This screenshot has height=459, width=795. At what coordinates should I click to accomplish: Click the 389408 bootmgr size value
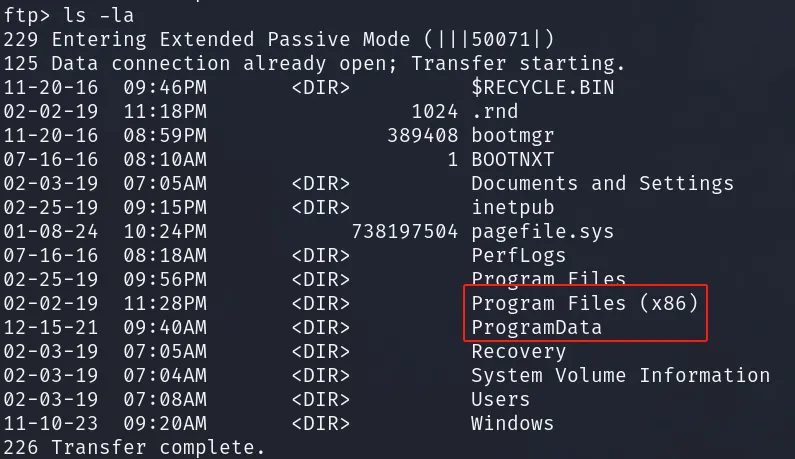[x=422, y=136]
